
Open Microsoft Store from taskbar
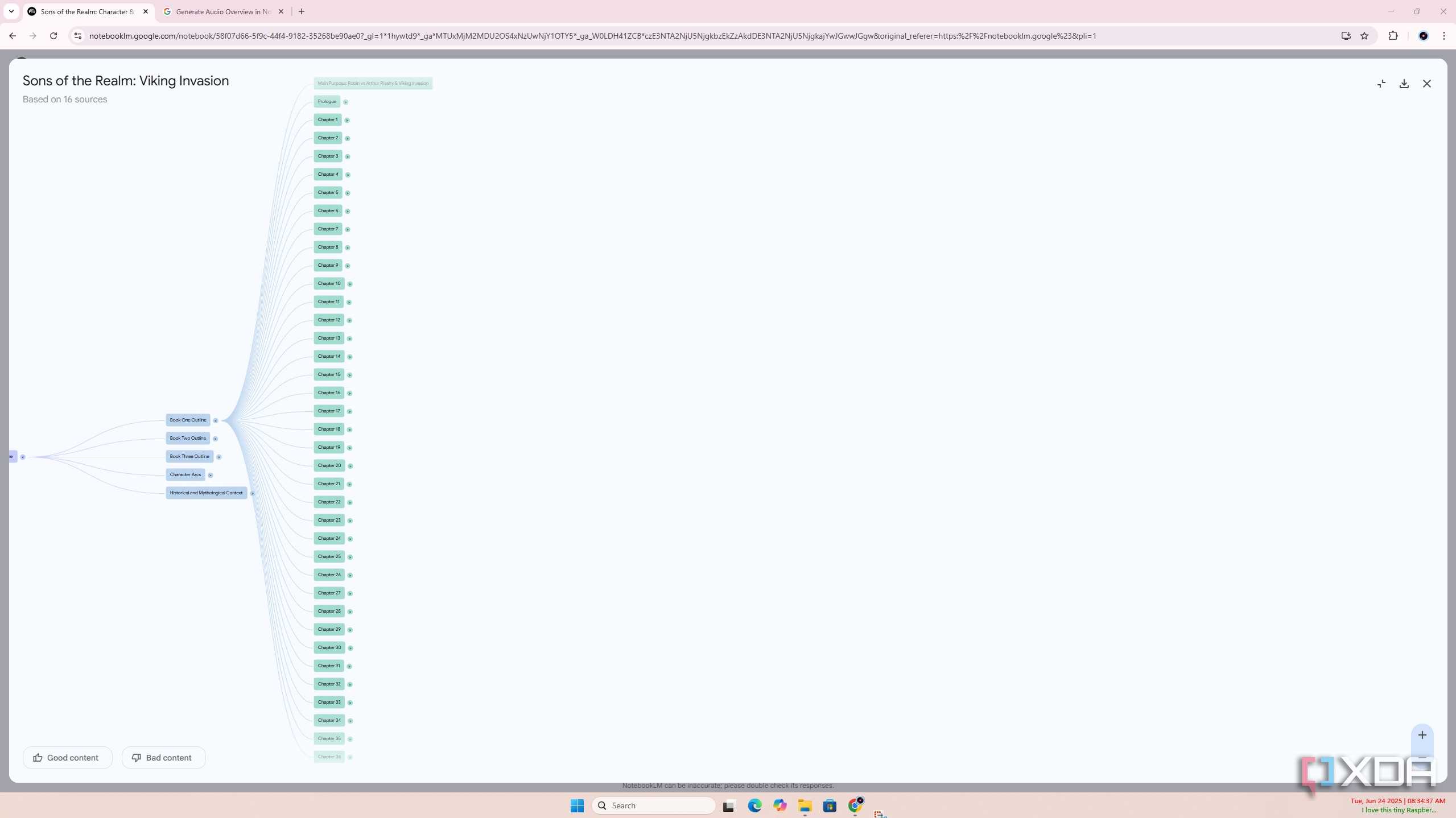point(830,805)
